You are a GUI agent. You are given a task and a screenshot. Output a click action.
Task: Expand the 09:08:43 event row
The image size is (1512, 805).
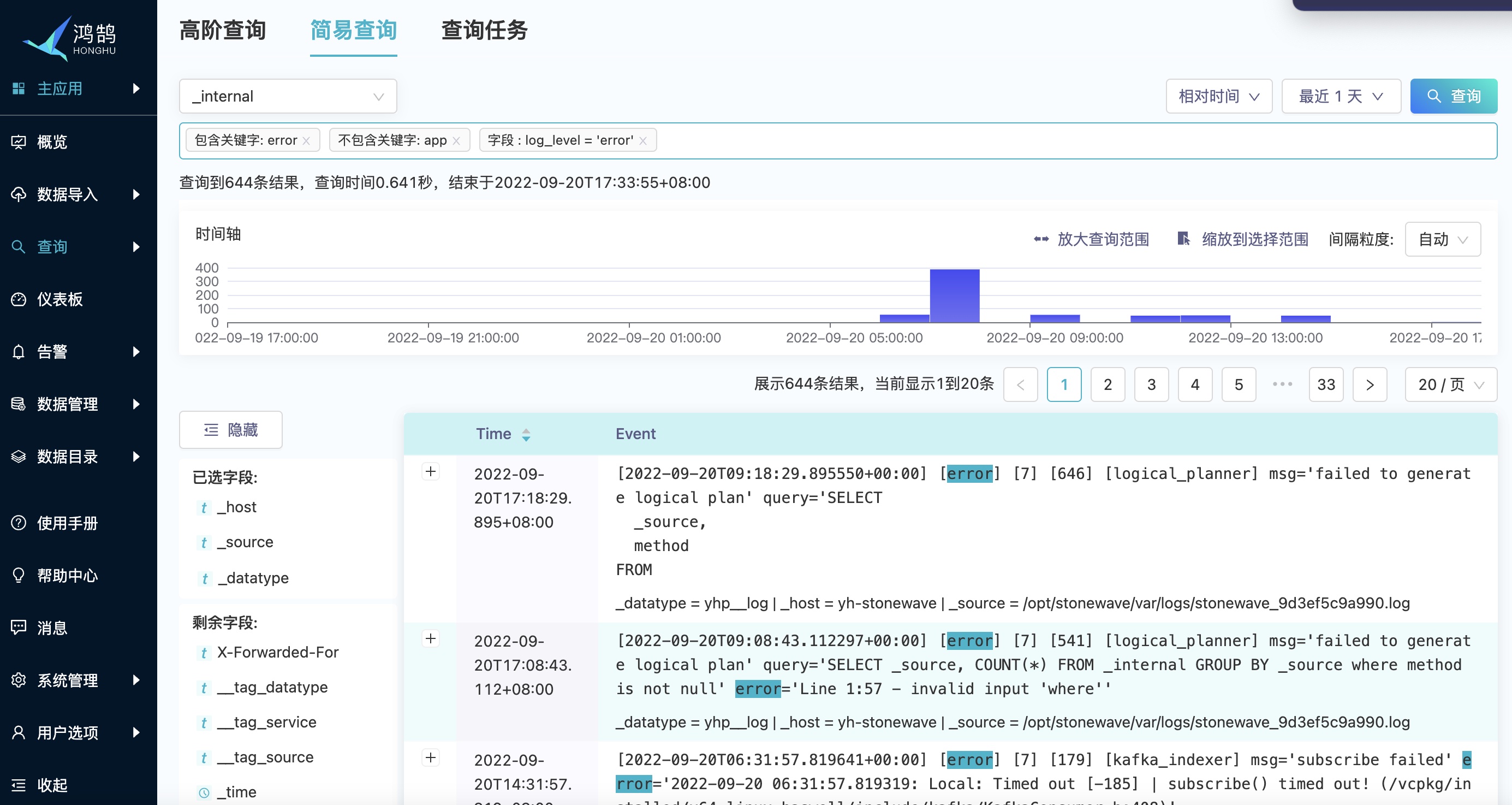(431, 638)
